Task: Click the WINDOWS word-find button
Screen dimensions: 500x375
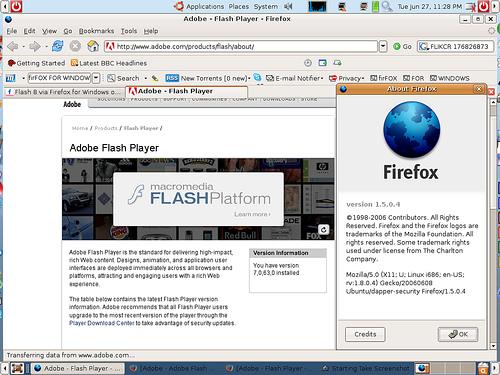Action: point(449,78)
